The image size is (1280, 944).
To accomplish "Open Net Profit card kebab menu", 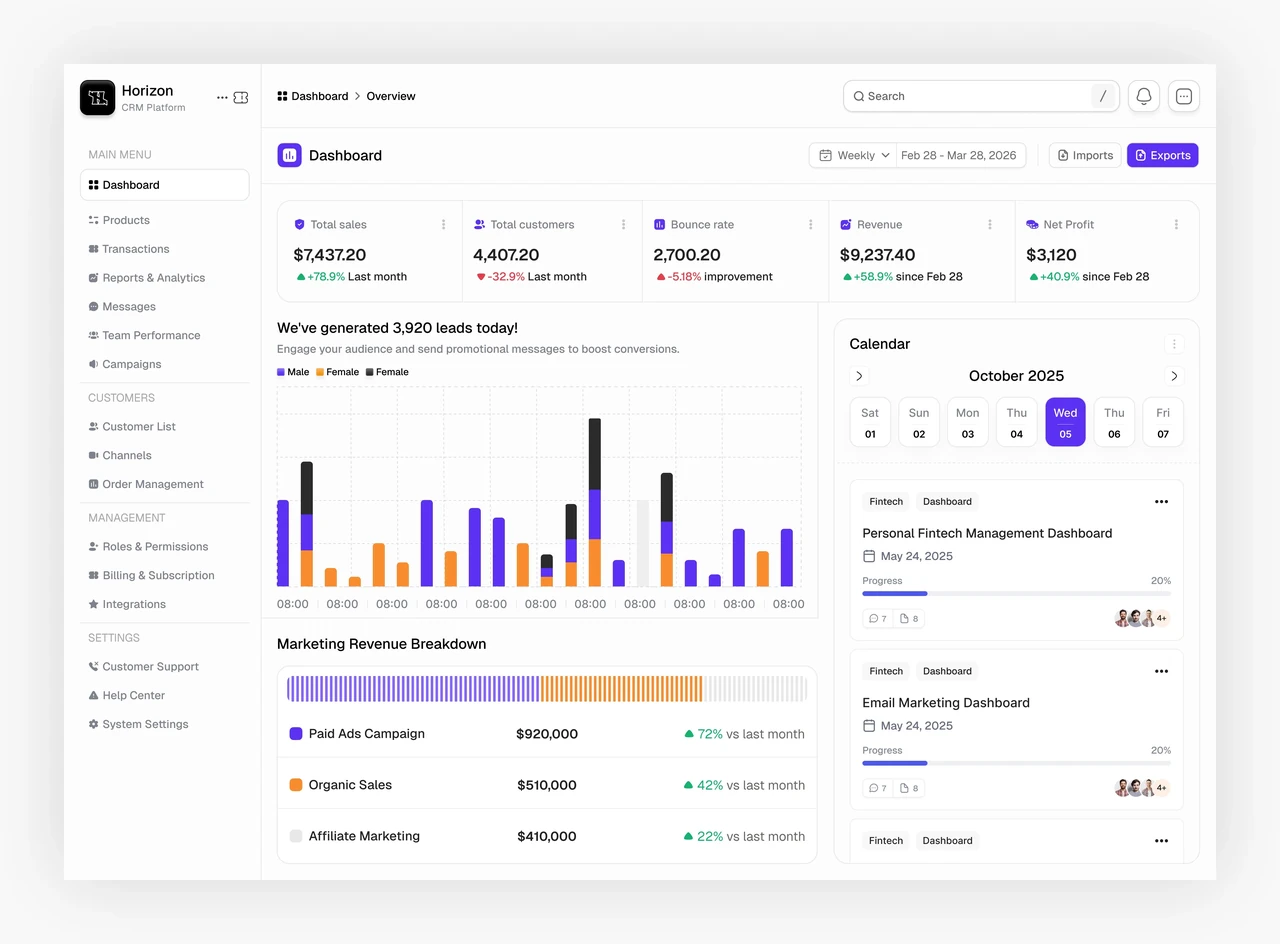I will coord(1176,225).
